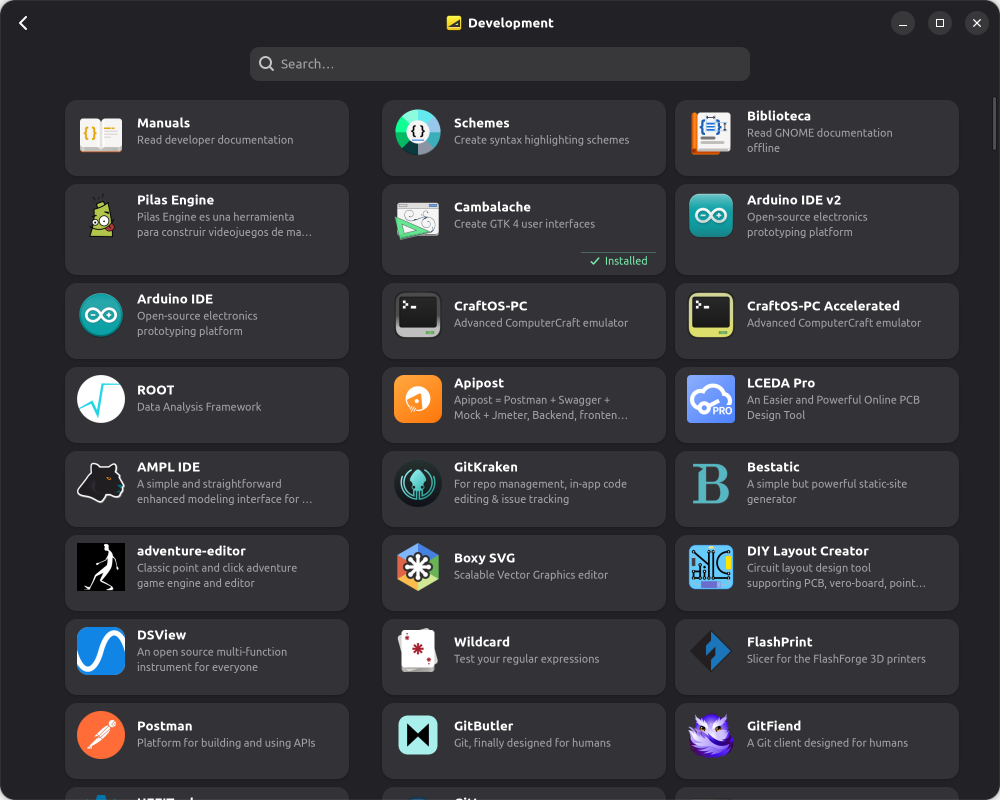1000x800 pixels.
Task: Select the GitKraken app title
Action: pos(486,467)
